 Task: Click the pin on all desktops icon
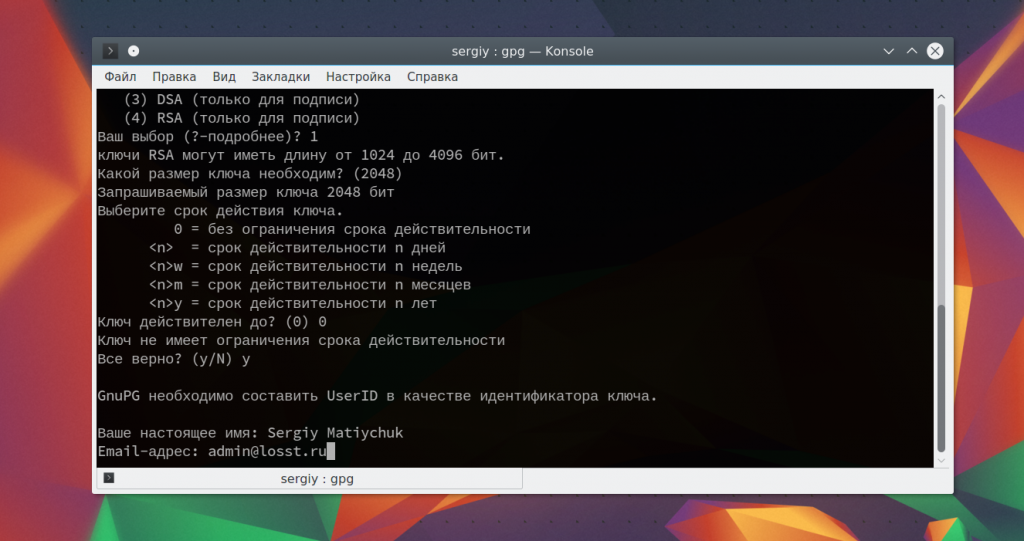tap(134, 51)
